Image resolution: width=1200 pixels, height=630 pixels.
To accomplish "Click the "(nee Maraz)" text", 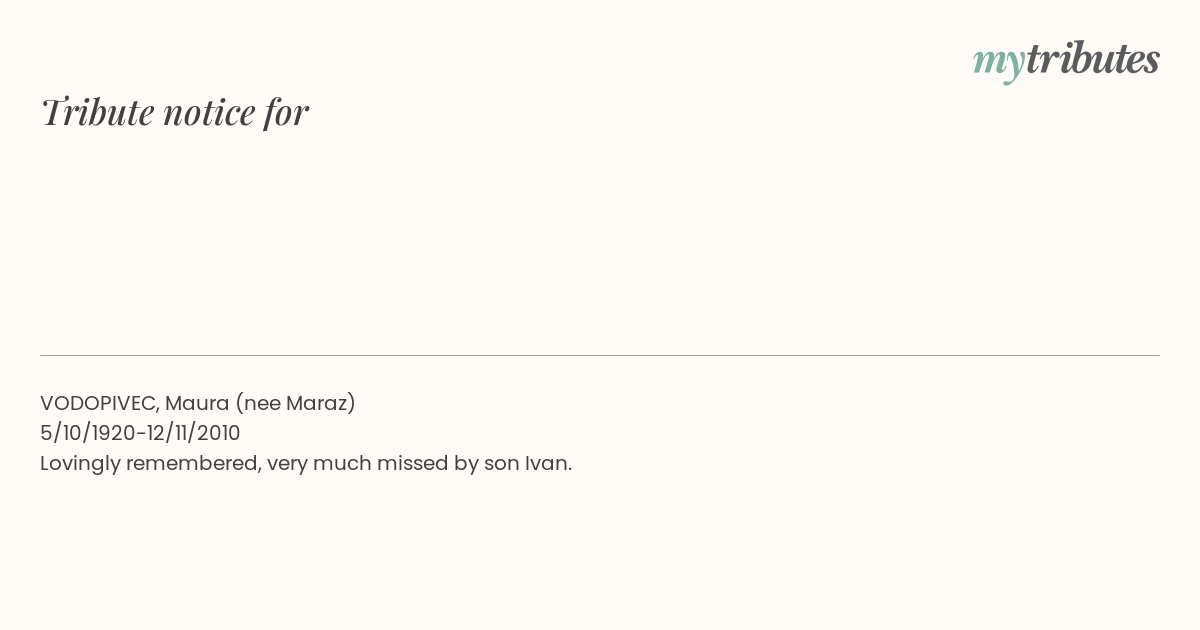I will pos(296,403).
